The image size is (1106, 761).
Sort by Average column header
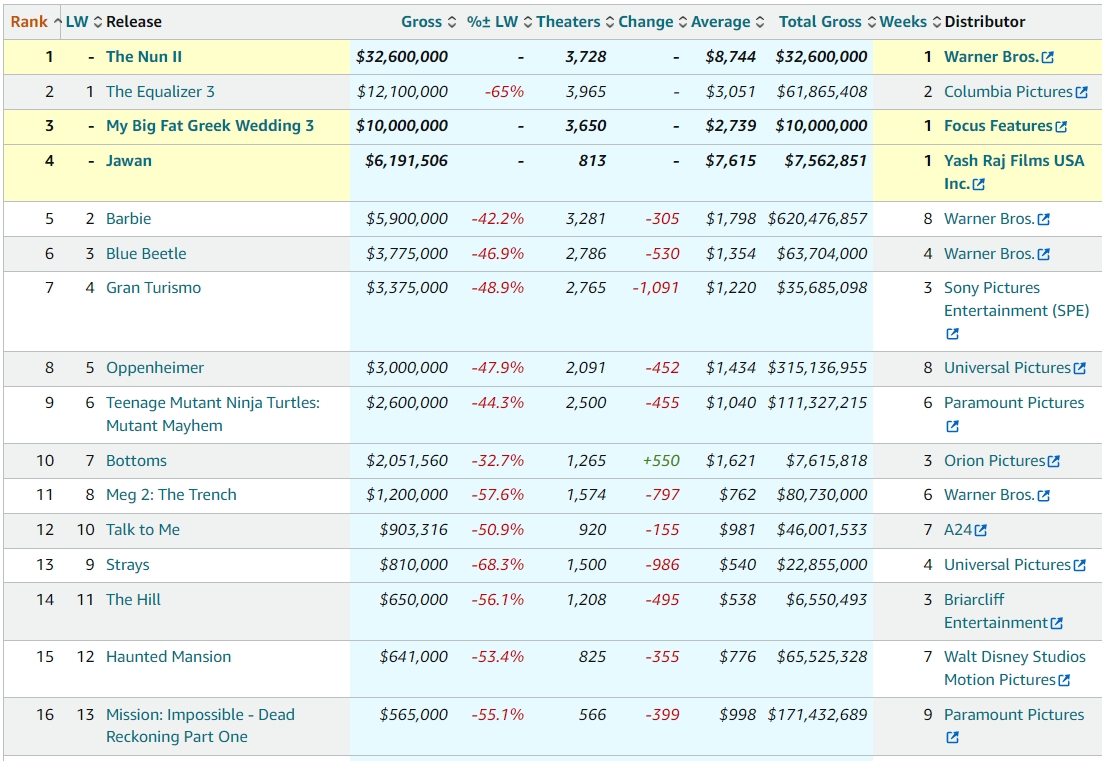coord(727,22)
